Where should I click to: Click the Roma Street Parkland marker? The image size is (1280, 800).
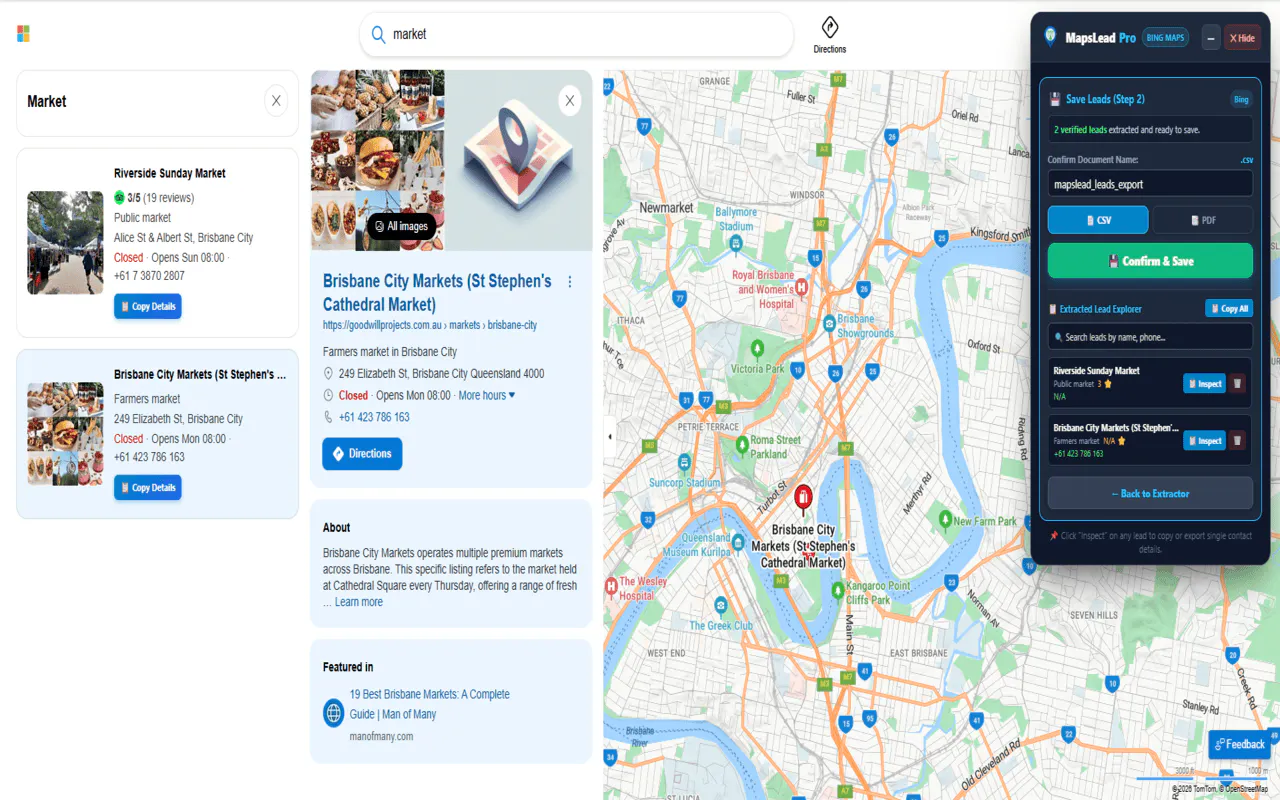click(x=742, y=445)
